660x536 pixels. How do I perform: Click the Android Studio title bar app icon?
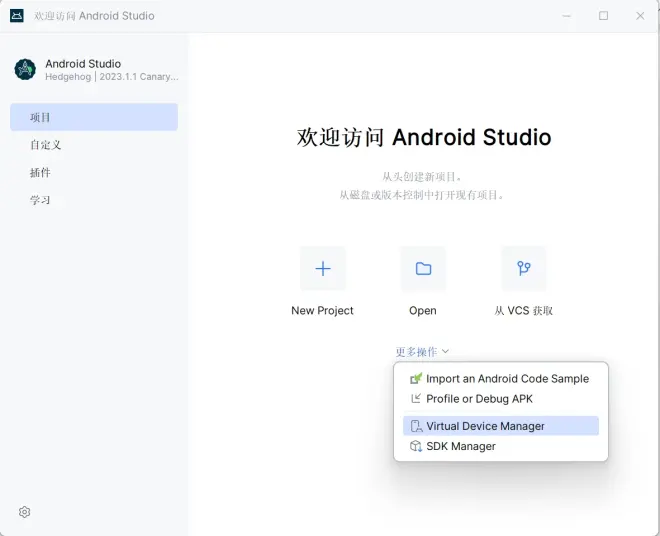click(17, 16)
